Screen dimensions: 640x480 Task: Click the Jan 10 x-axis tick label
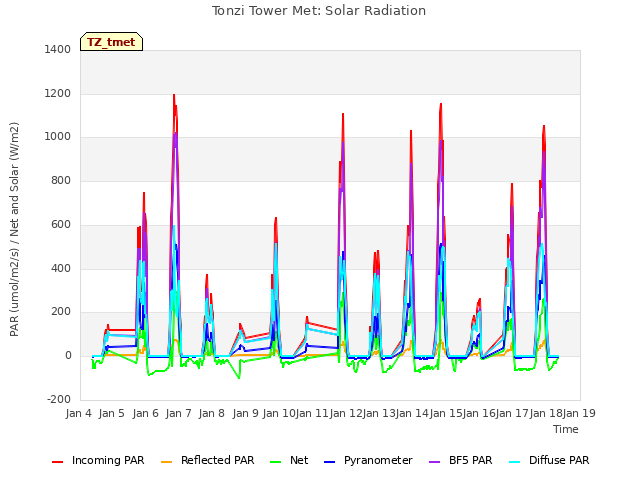[x=278, y=413]
